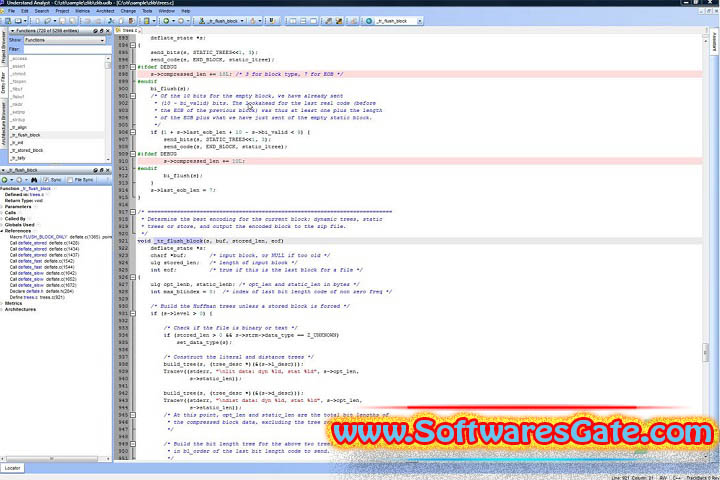Click the bookmark U icon in toolbar
Viewport: 720px width, 480px height.
coord(272,21)
